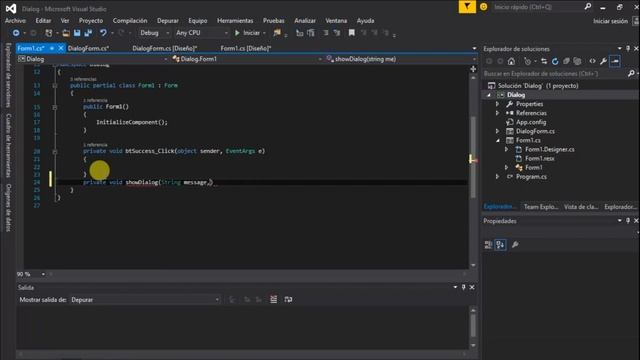Open the Team Explorer tab
The image size is (640, 360).
point(541,207)
